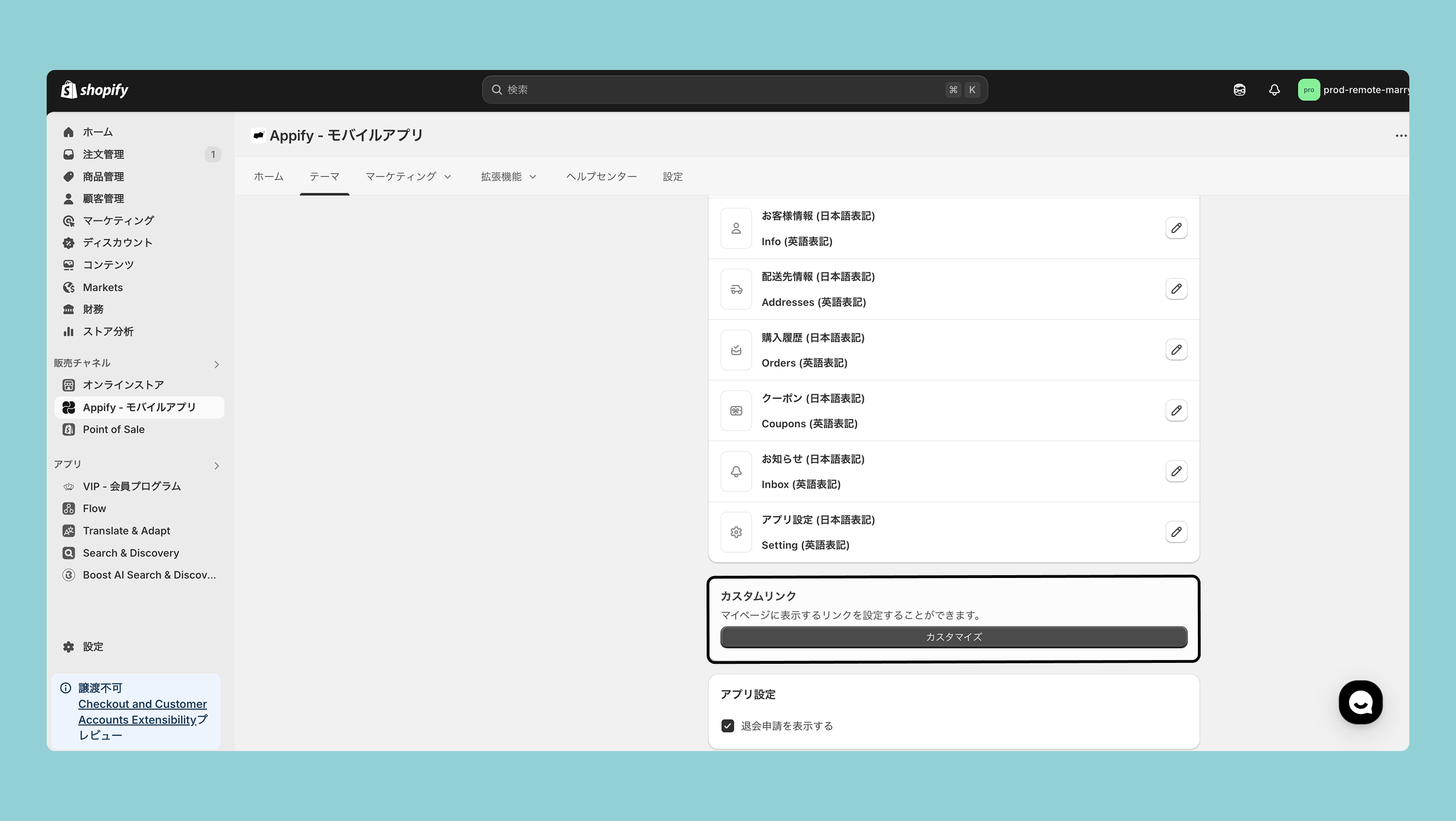Go to ホーム in the left sidebar
Image resolution: width=1456 pixels, height=821 pixels.
point(139,132)
